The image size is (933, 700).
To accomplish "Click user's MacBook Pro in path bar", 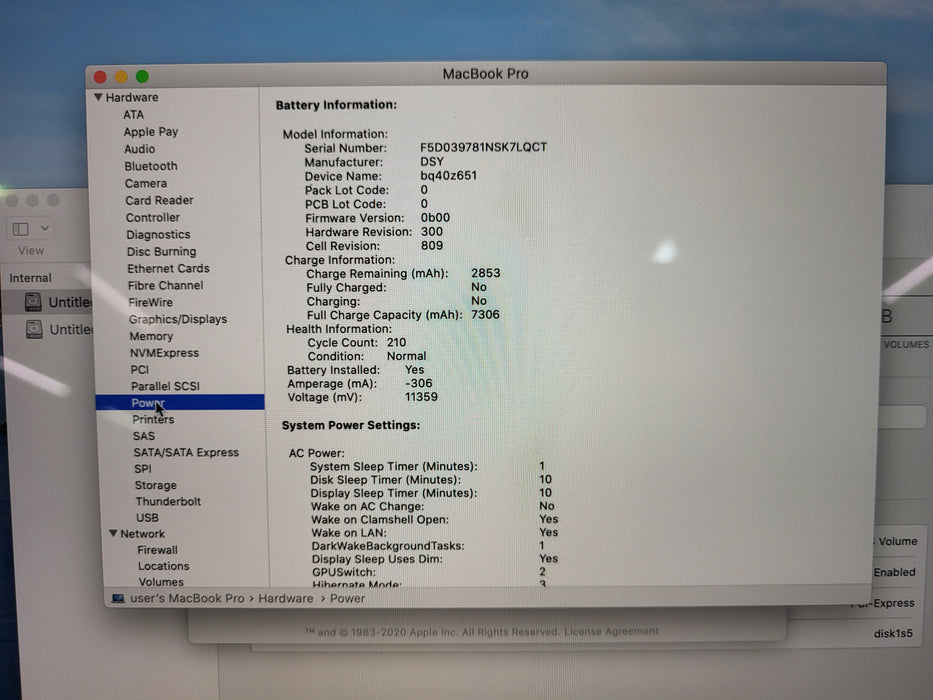I will point(187,598).
